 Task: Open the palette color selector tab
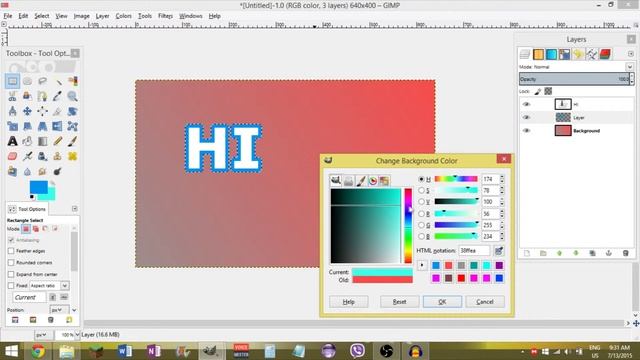(x=384, y=181)
